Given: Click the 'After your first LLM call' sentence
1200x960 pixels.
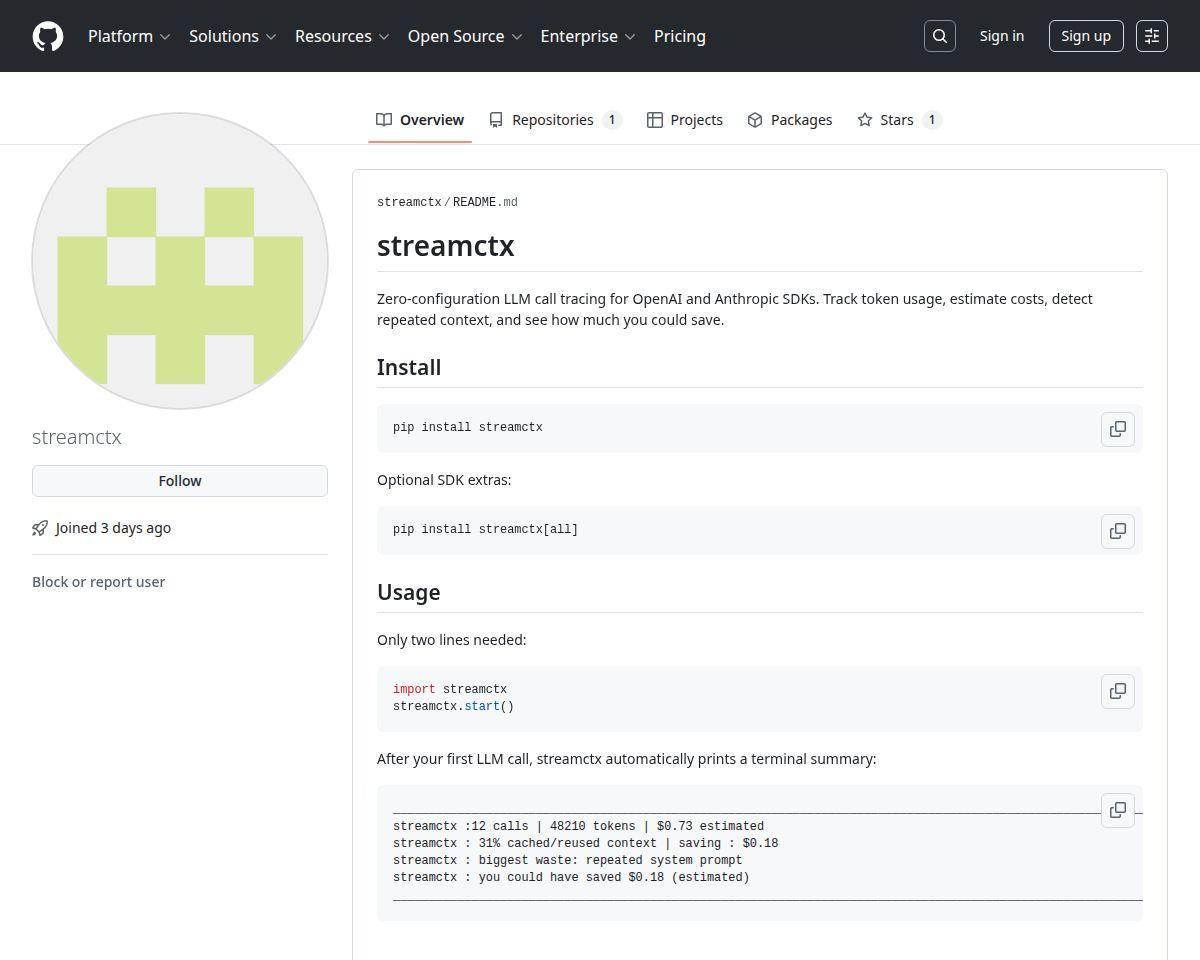Looking at the screenshot, I should (x=626, y=759).
